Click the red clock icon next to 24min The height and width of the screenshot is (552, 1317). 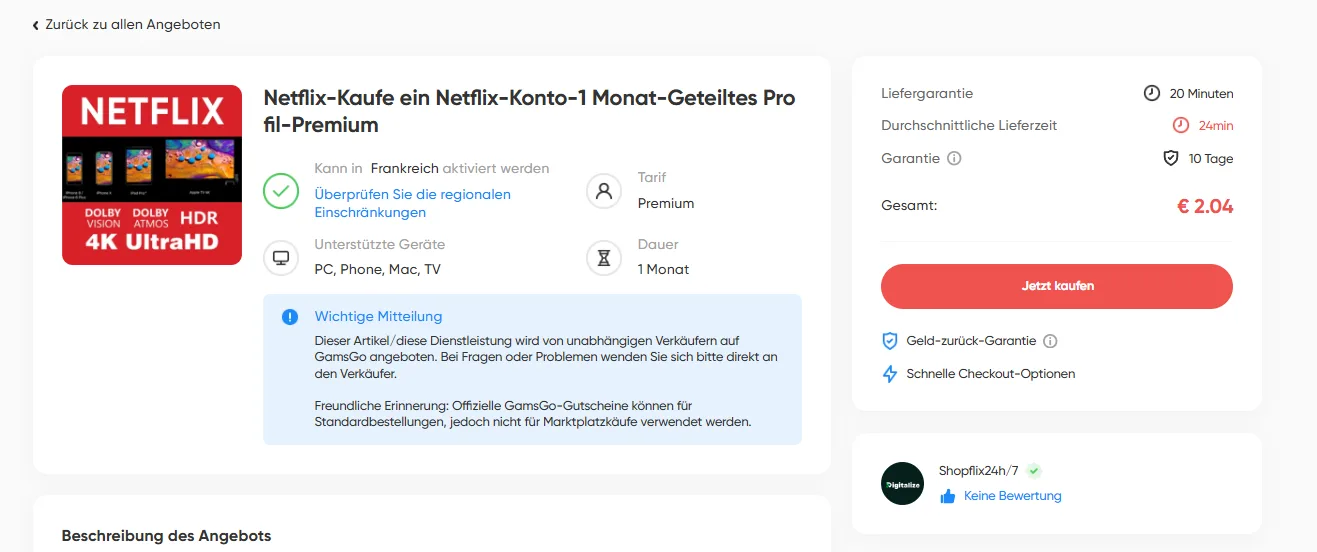pyautogui.click(x=1181, y=125)
